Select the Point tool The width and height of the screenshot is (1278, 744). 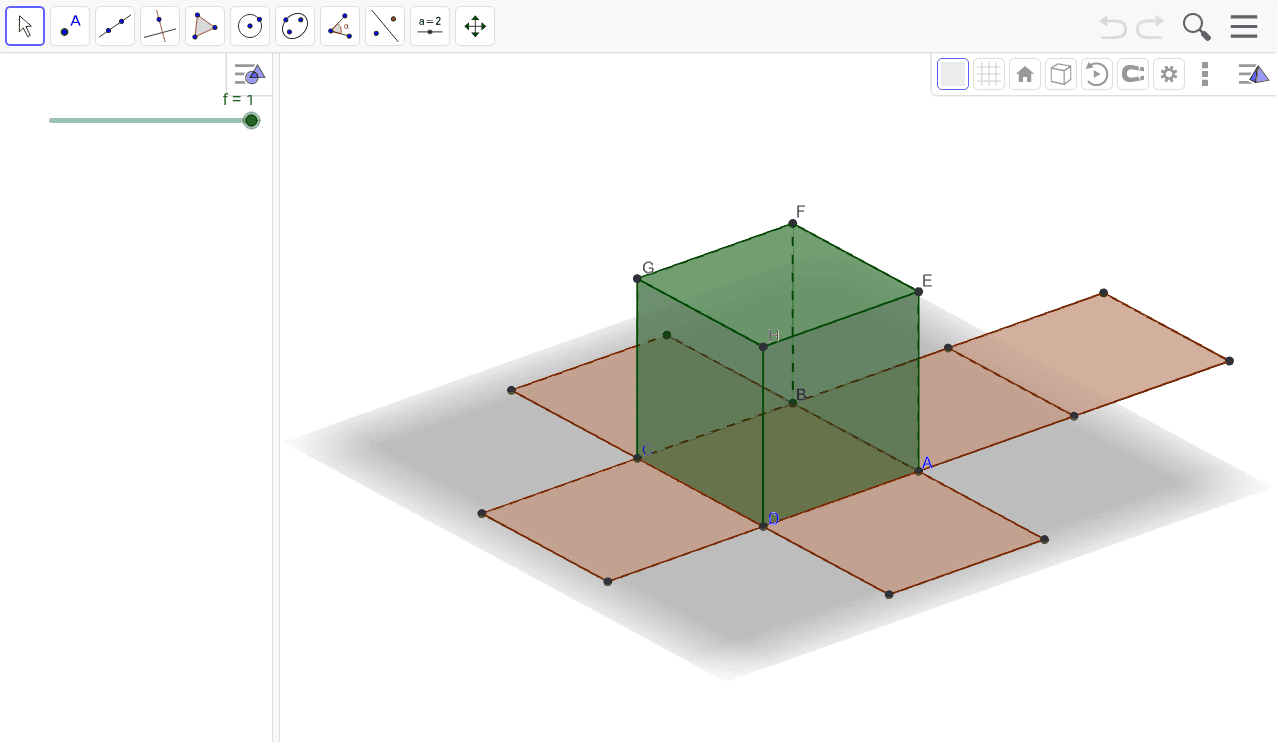[x=69, y=26]
